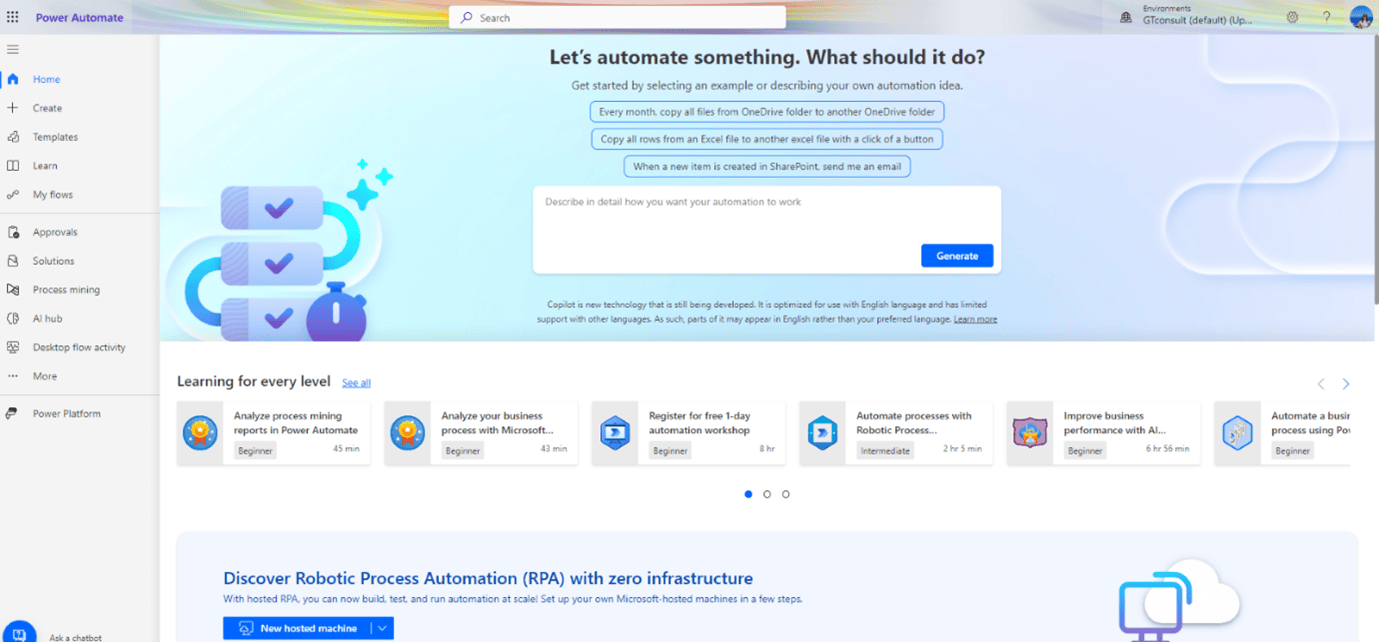The width and height of the screenshot is (1379, 642).
Task: Show previous learning cards arrow
Action: click(1321, 384)
